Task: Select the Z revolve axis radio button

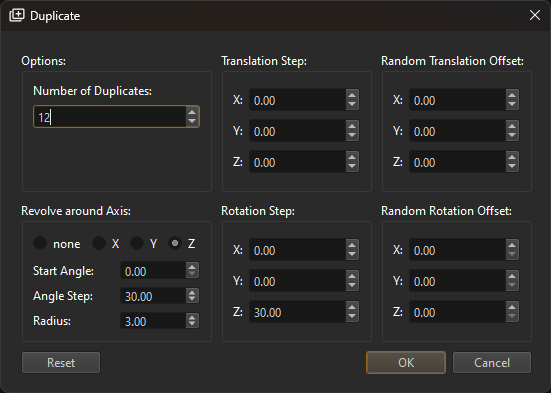Action: [175, 243]
